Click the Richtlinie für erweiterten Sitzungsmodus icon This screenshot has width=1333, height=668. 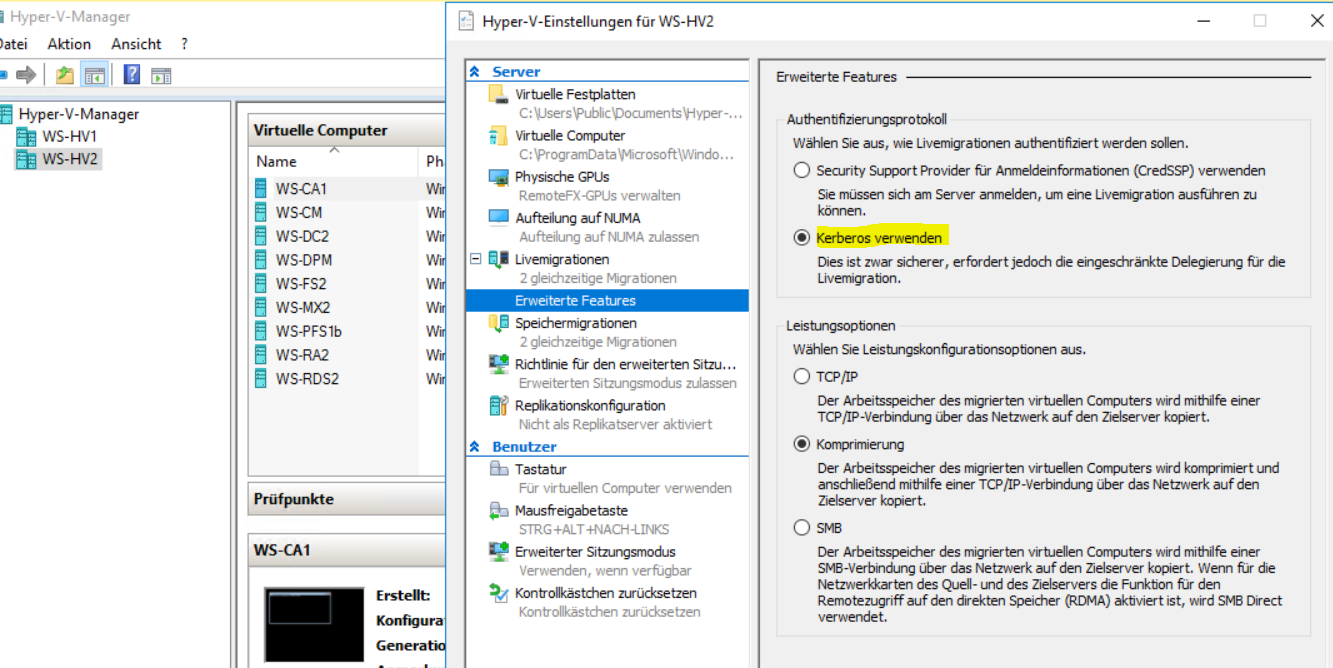(499, 364)
